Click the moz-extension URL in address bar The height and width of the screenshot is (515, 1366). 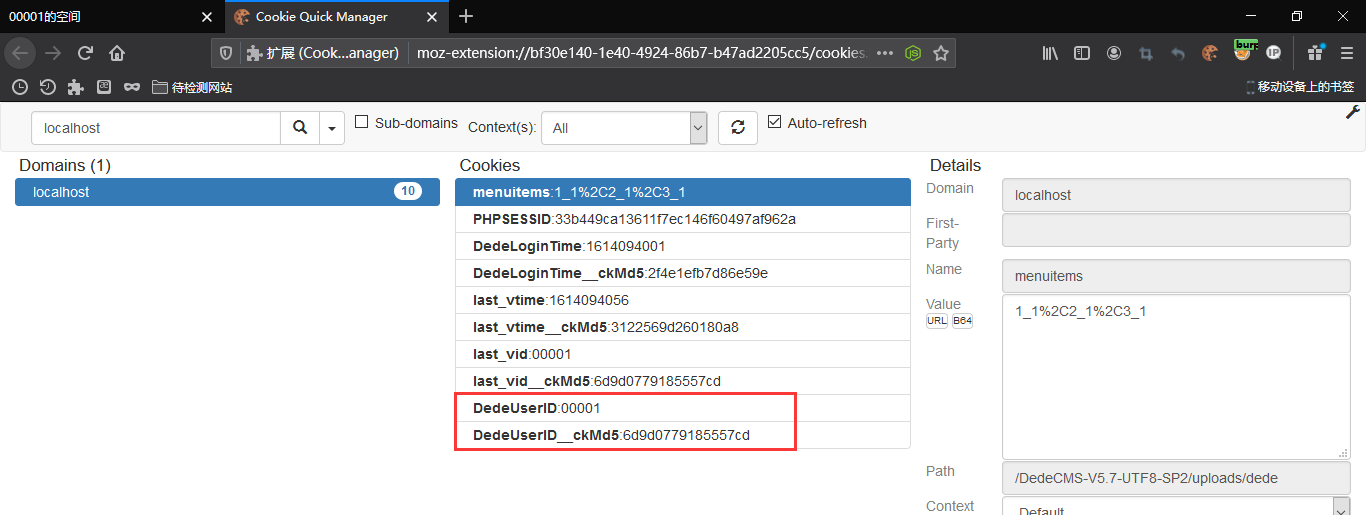tap(642, 53)
